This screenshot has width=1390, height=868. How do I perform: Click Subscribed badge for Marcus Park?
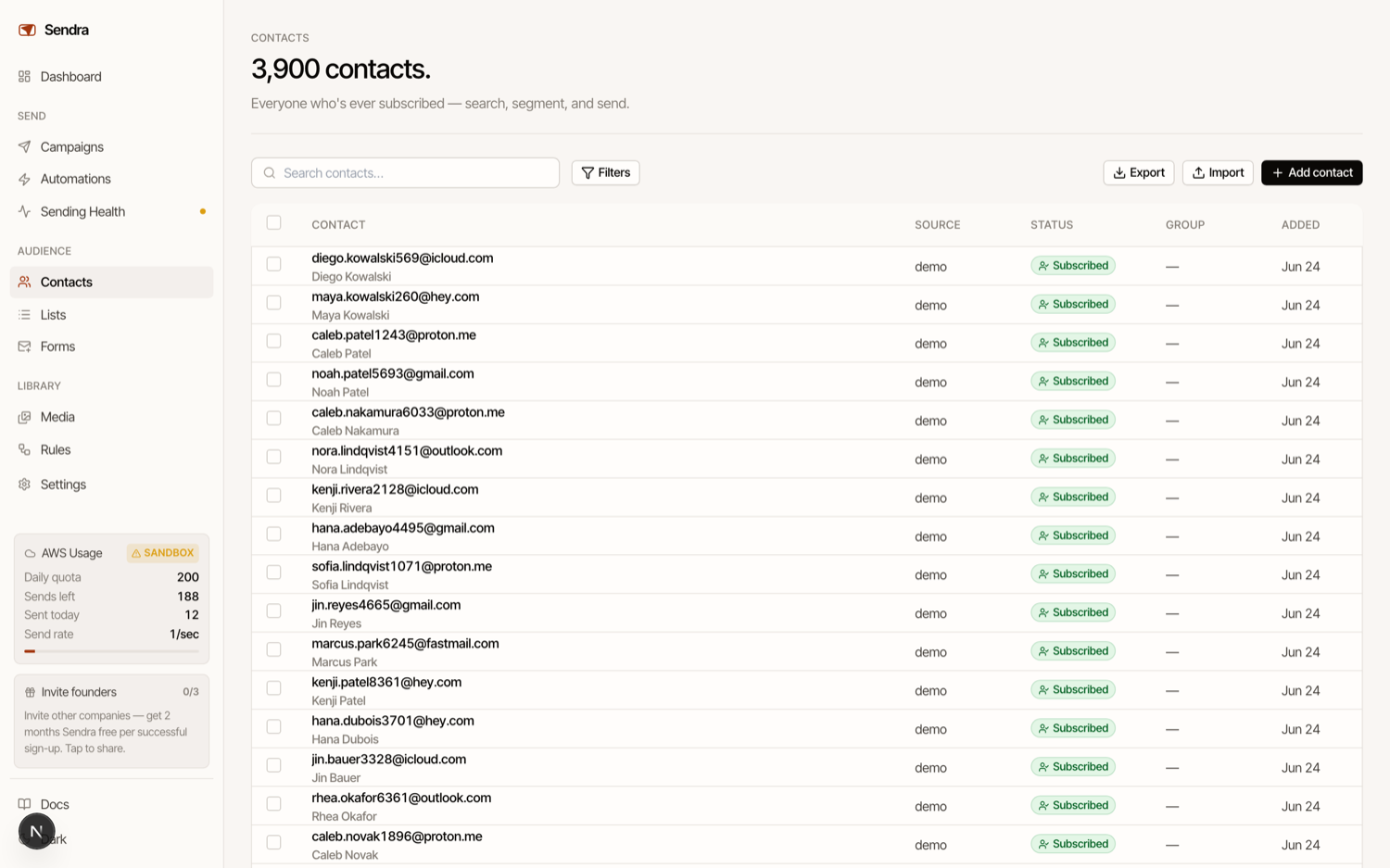click(1073, 651)
